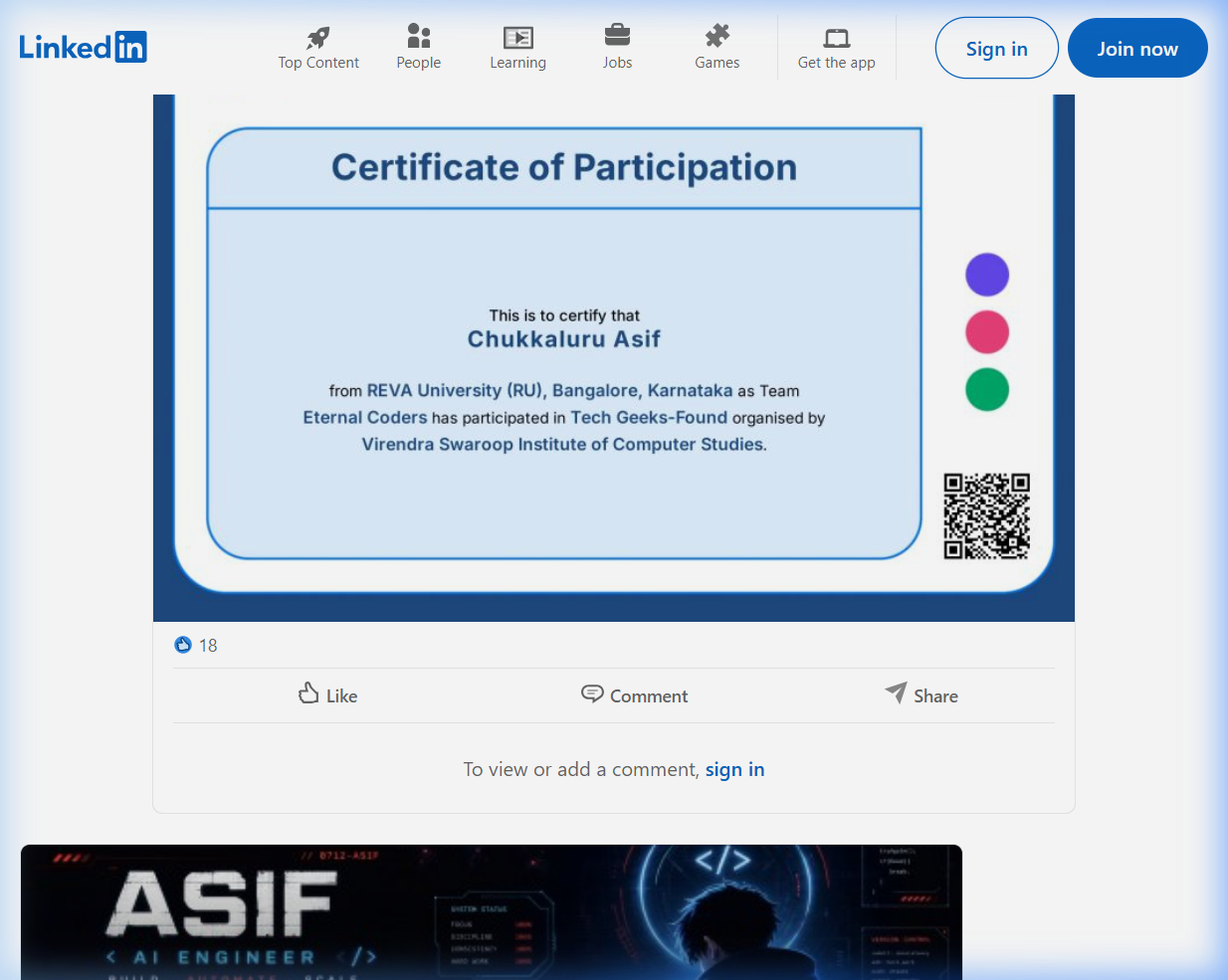Click Virendra Swaroop Institute of Computer Studies text
This screenshot has height=980, width=1228.
tap(564, 444)
